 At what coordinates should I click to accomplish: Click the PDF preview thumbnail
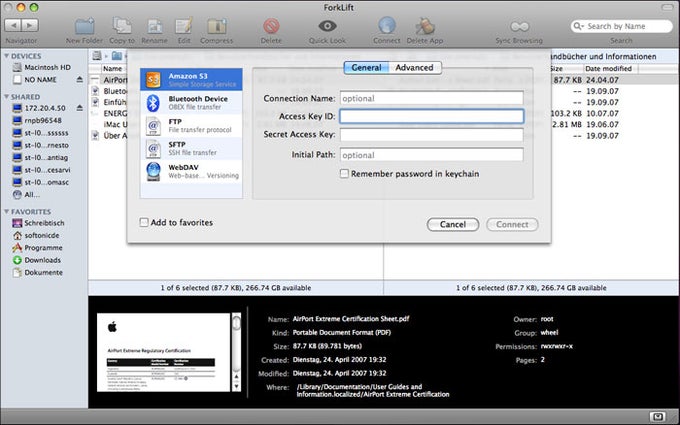[x=163, y=352]
